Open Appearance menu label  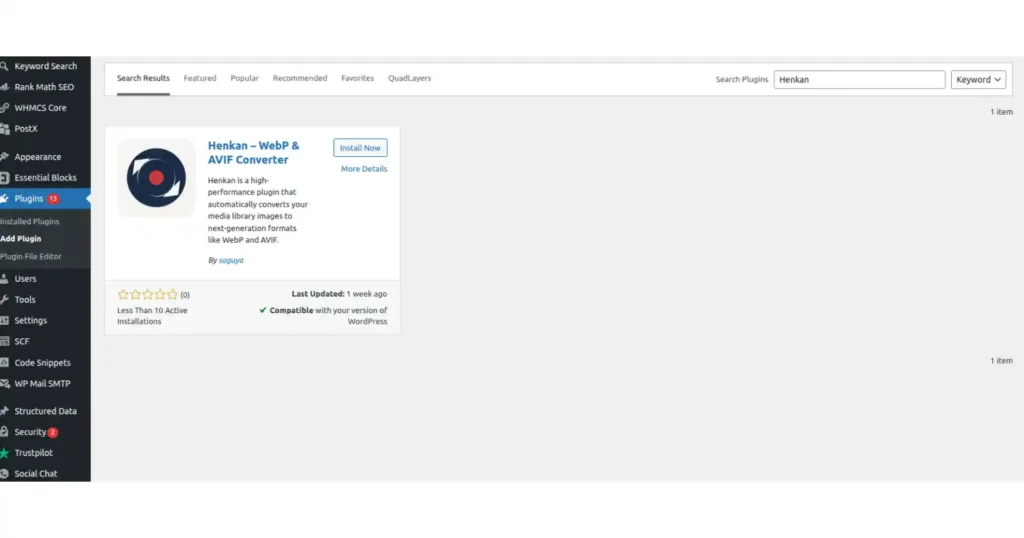click(x=38, y=157)
